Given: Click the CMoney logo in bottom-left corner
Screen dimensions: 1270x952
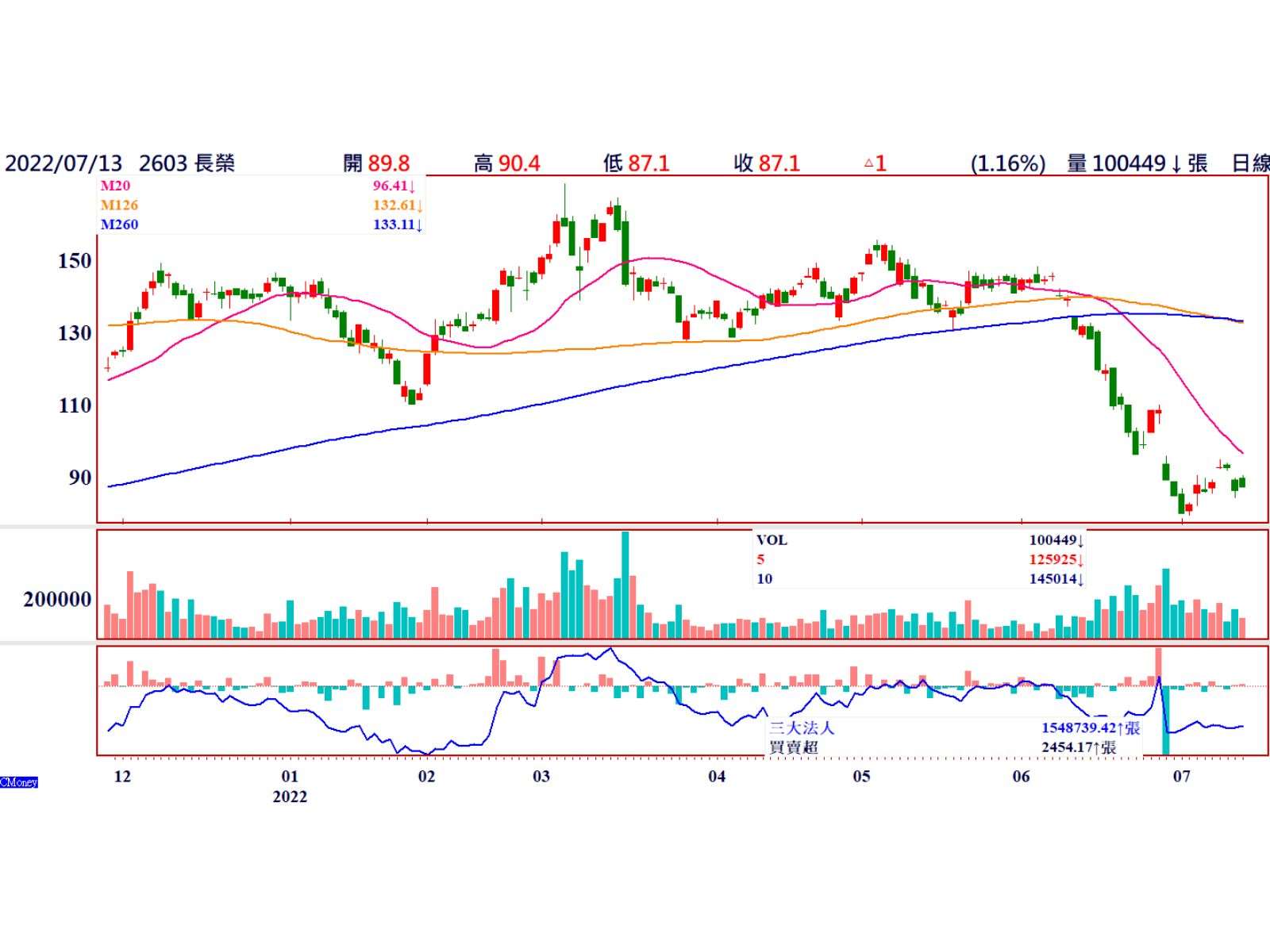Looking at the screenshot, I should point(19,782).
